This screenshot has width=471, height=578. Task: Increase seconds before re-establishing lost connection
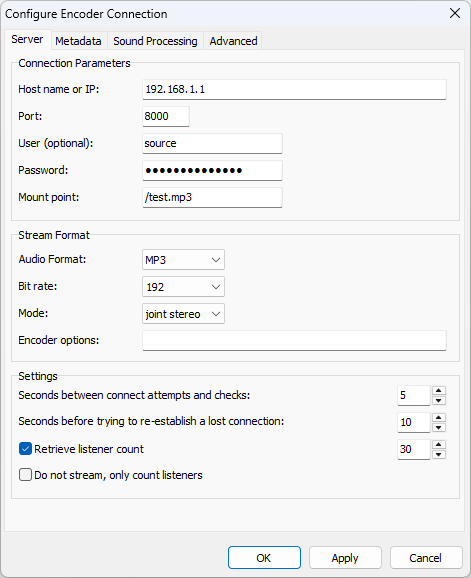439,418
